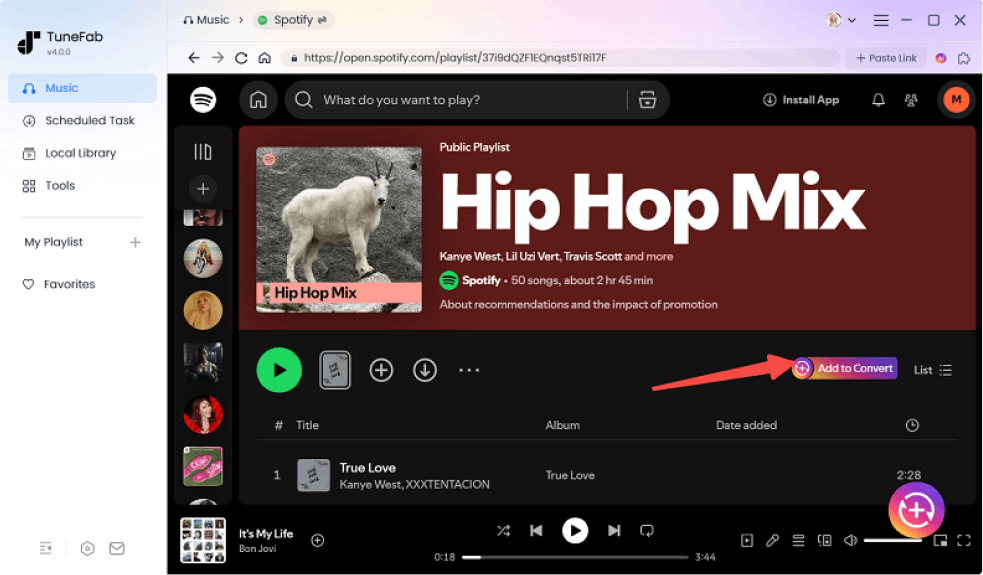Open more options for Hip Hop Mix
983x575 pixels.
(x=469, y=370)
